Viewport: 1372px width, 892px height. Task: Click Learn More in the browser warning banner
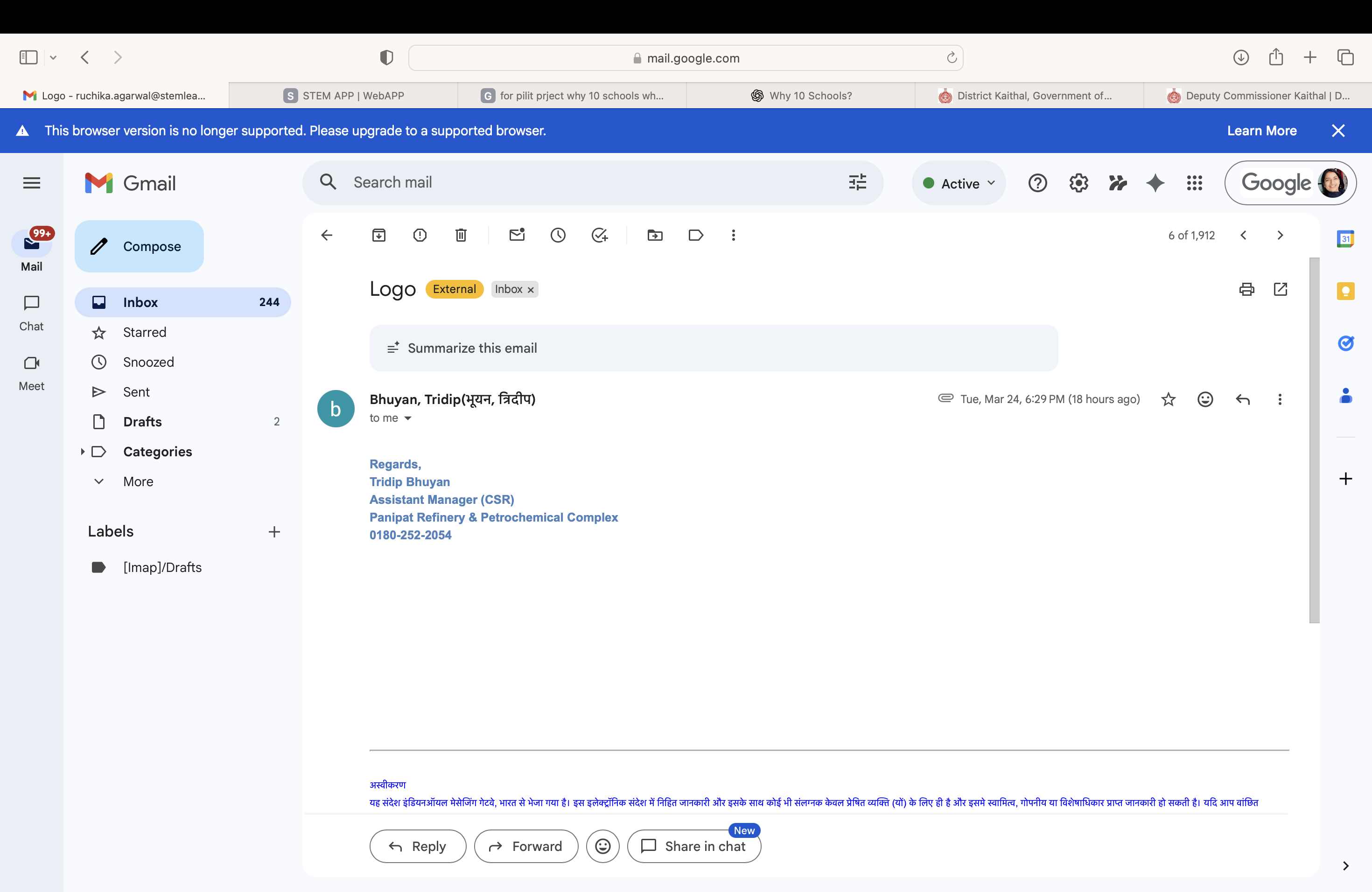point(1261,131)
